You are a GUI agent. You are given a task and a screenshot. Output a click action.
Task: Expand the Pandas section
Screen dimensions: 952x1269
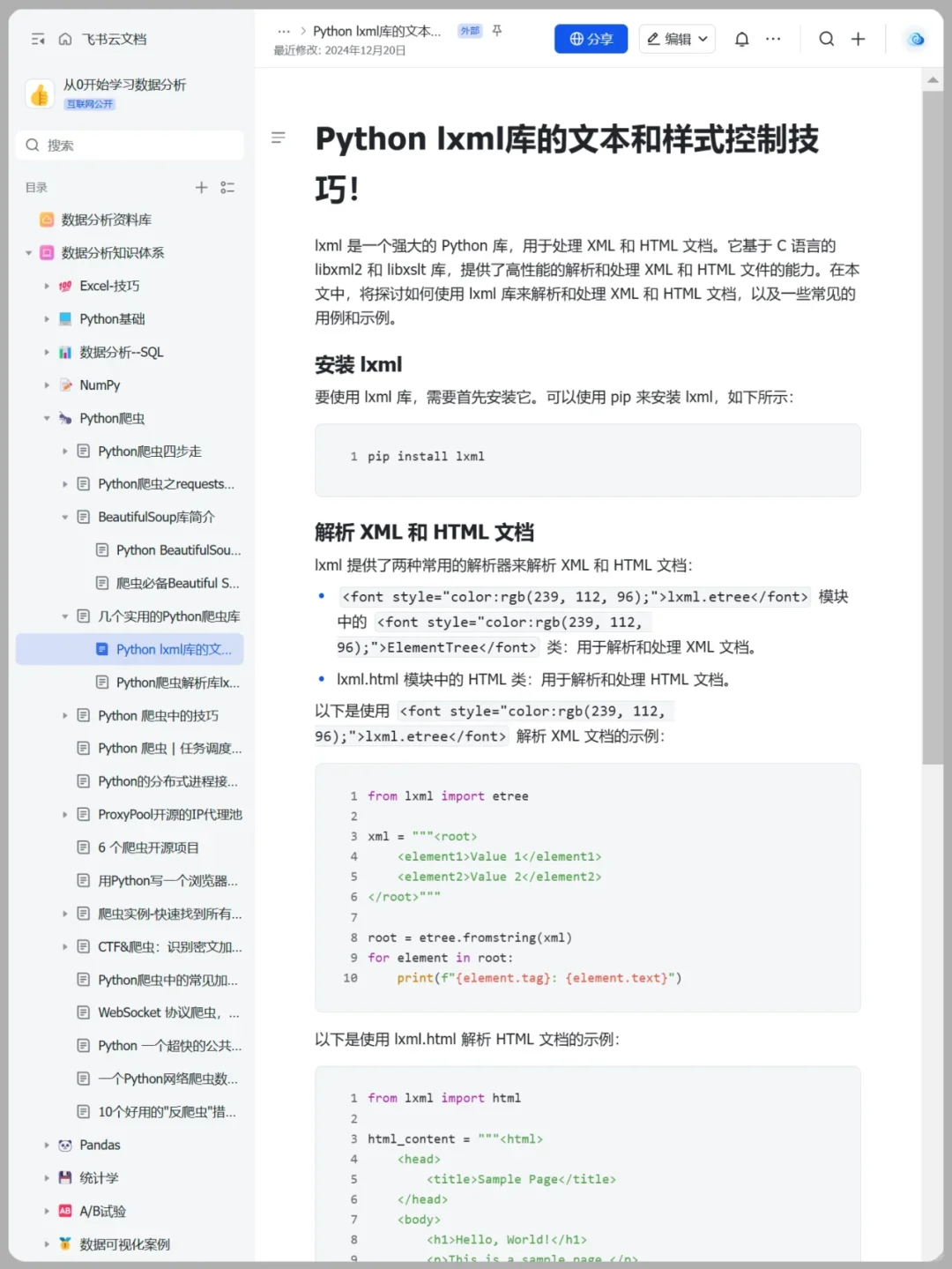(x=47, y=1145)
